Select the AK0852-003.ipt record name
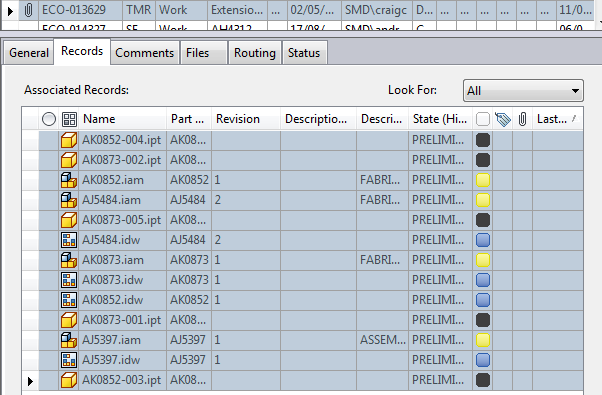This screenshot has height=395, width=602. pyautogui.click(x=121, y=380)
